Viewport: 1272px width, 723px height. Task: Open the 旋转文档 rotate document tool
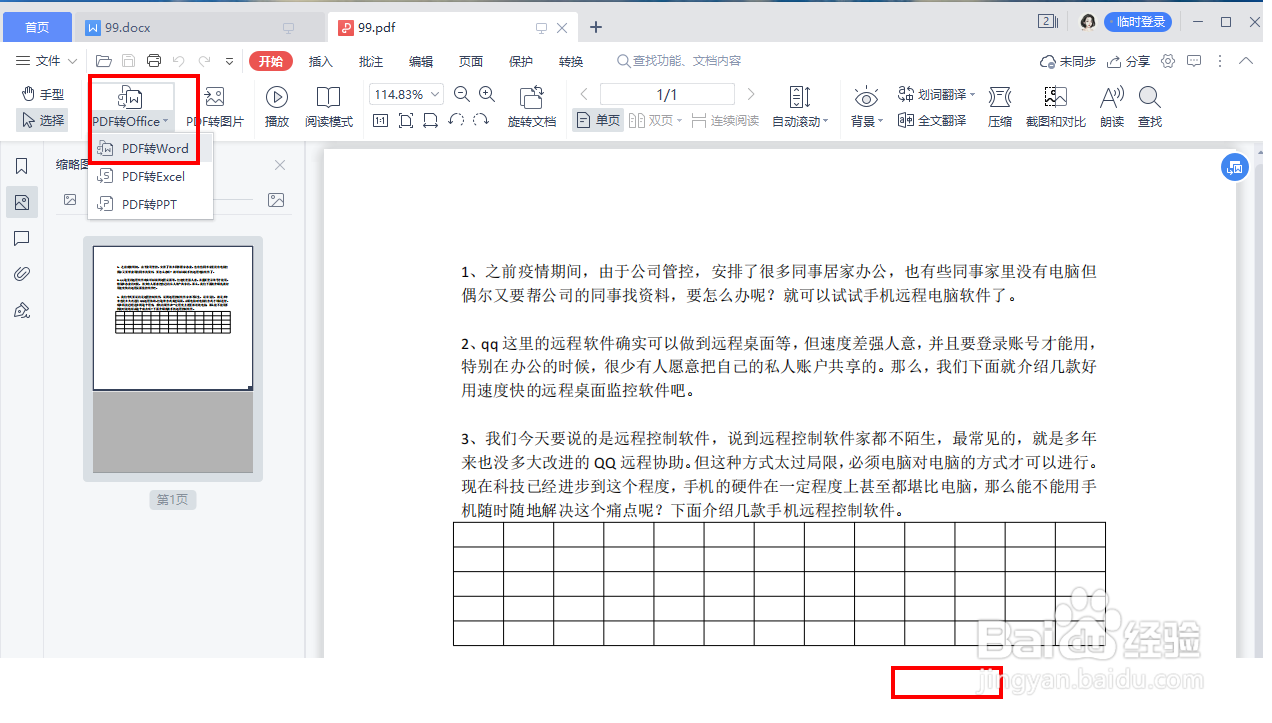(531, 103)
